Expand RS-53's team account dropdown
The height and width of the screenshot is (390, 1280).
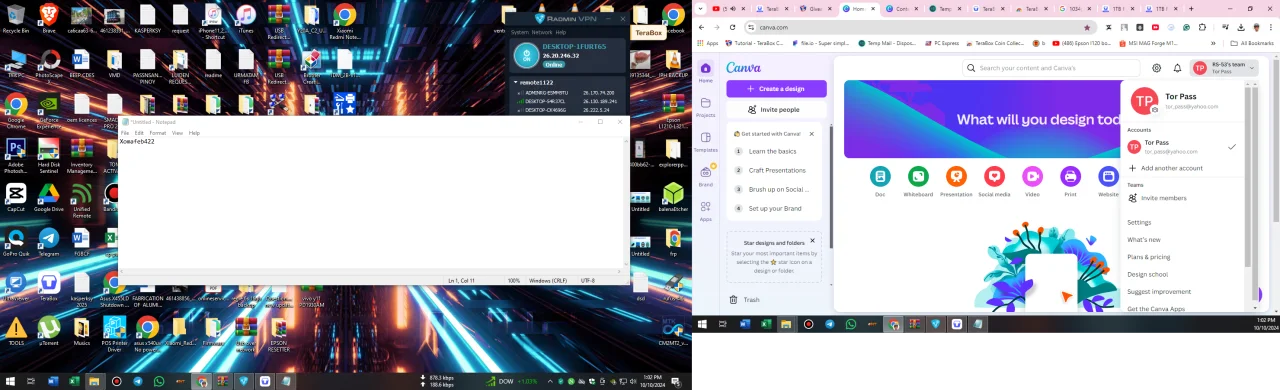[1224, 68]
